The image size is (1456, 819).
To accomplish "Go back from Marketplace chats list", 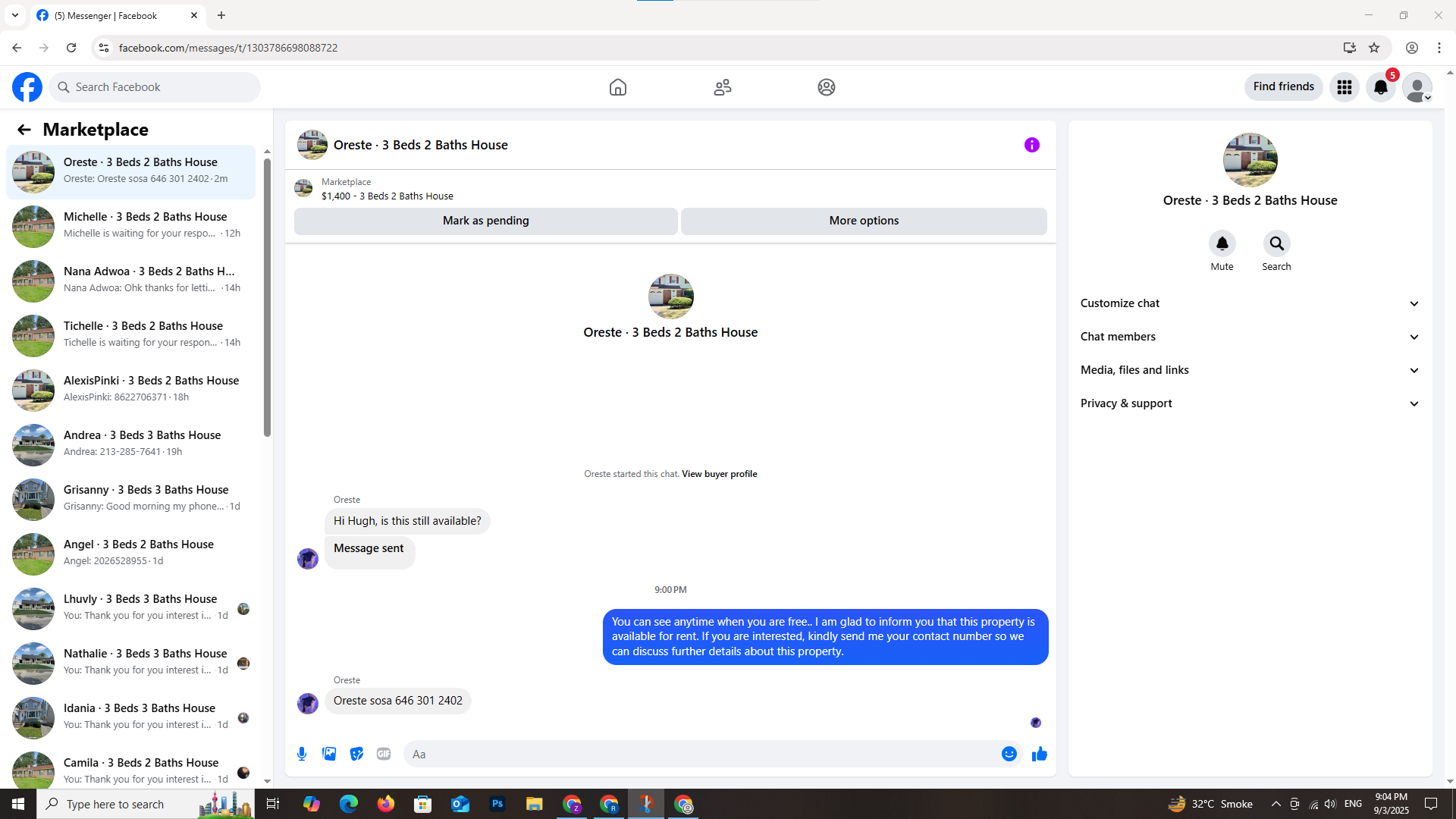I will click(24, 130).
